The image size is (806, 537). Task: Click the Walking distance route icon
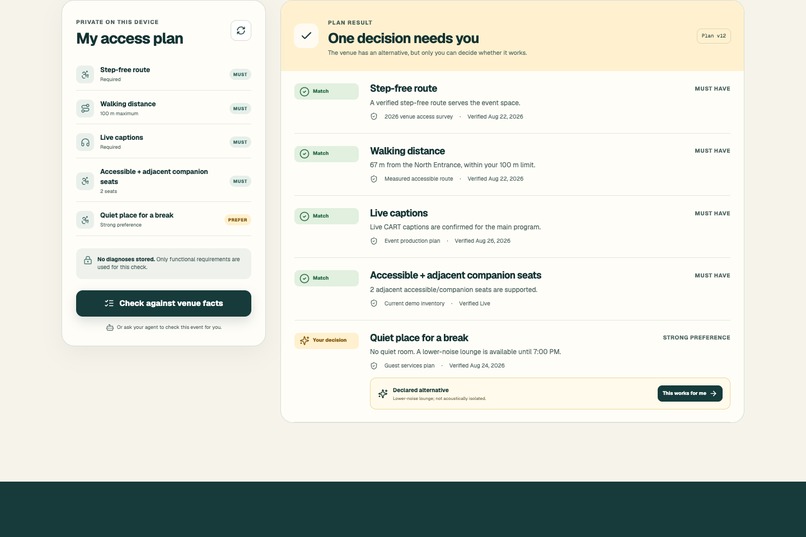click(x=85, y=108)
